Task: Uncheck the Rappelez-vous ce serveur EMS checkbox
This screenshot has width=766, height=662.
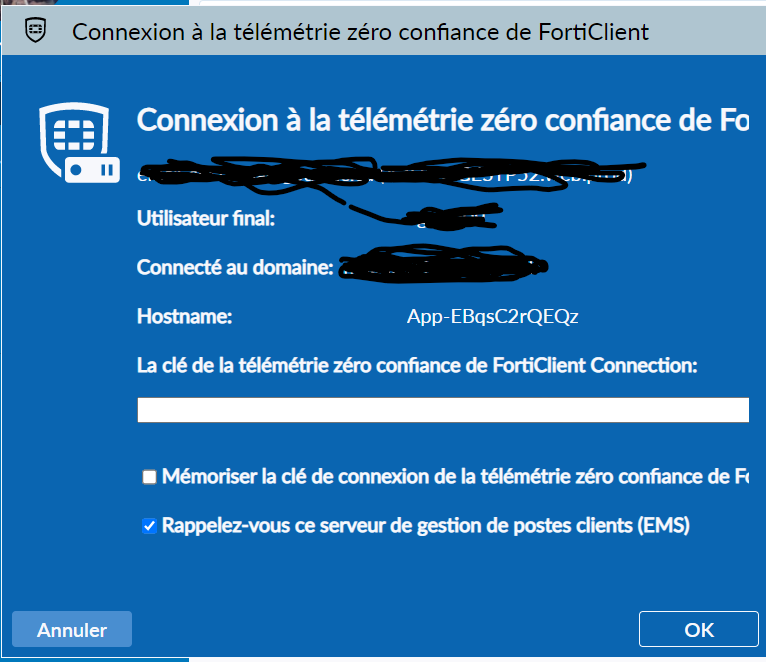Action: (149, 526)
